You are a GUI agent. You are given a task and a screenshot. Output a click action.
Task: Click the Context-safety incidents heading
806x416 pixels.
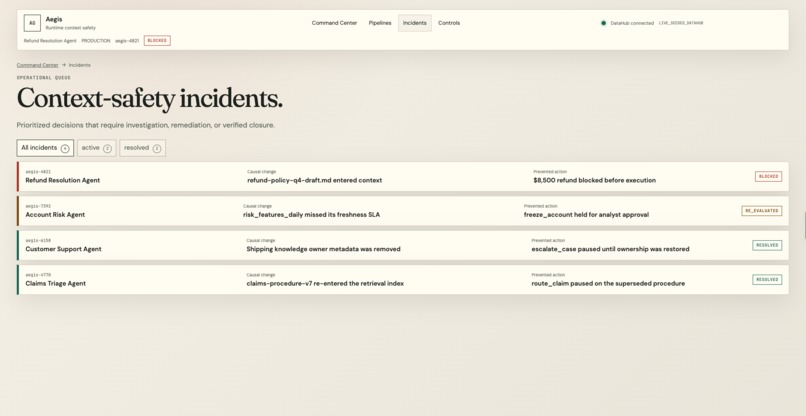point(150,99)
